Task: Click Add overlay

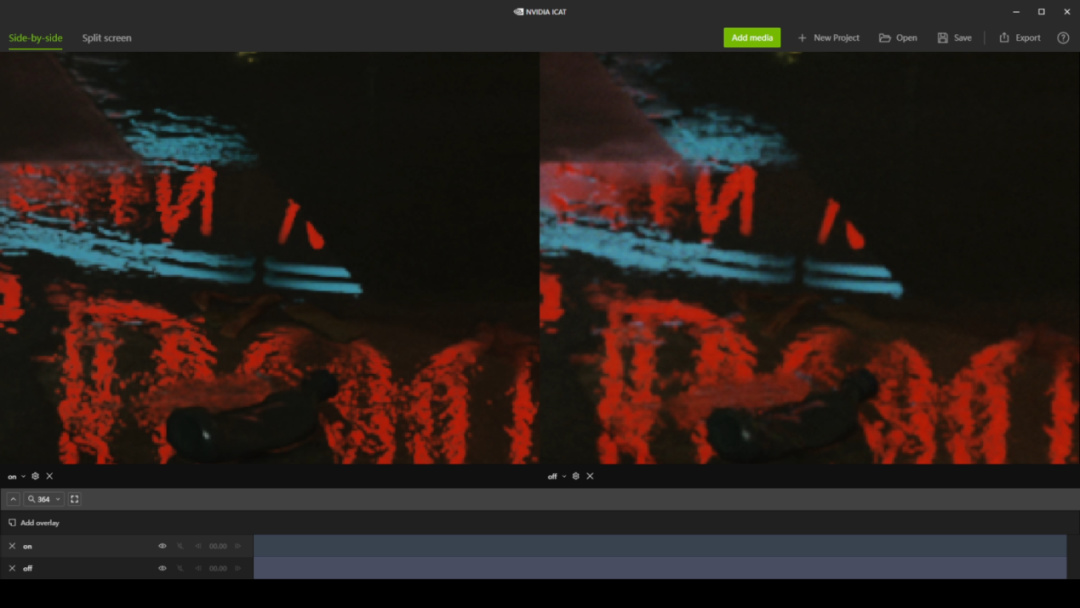Action: click(34, 523)
